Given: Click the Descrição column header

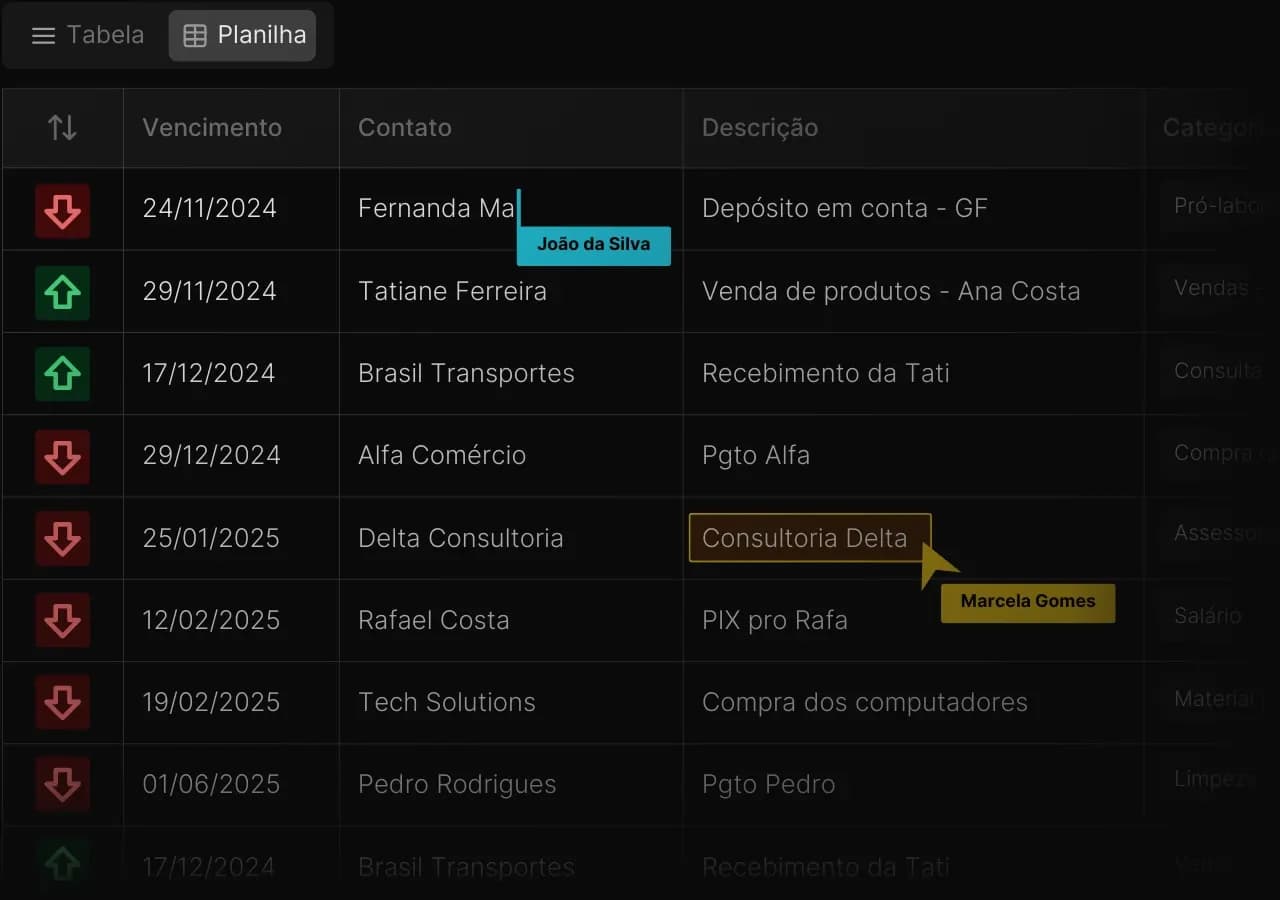Looking at the screenshot, I should click(760, 128).
